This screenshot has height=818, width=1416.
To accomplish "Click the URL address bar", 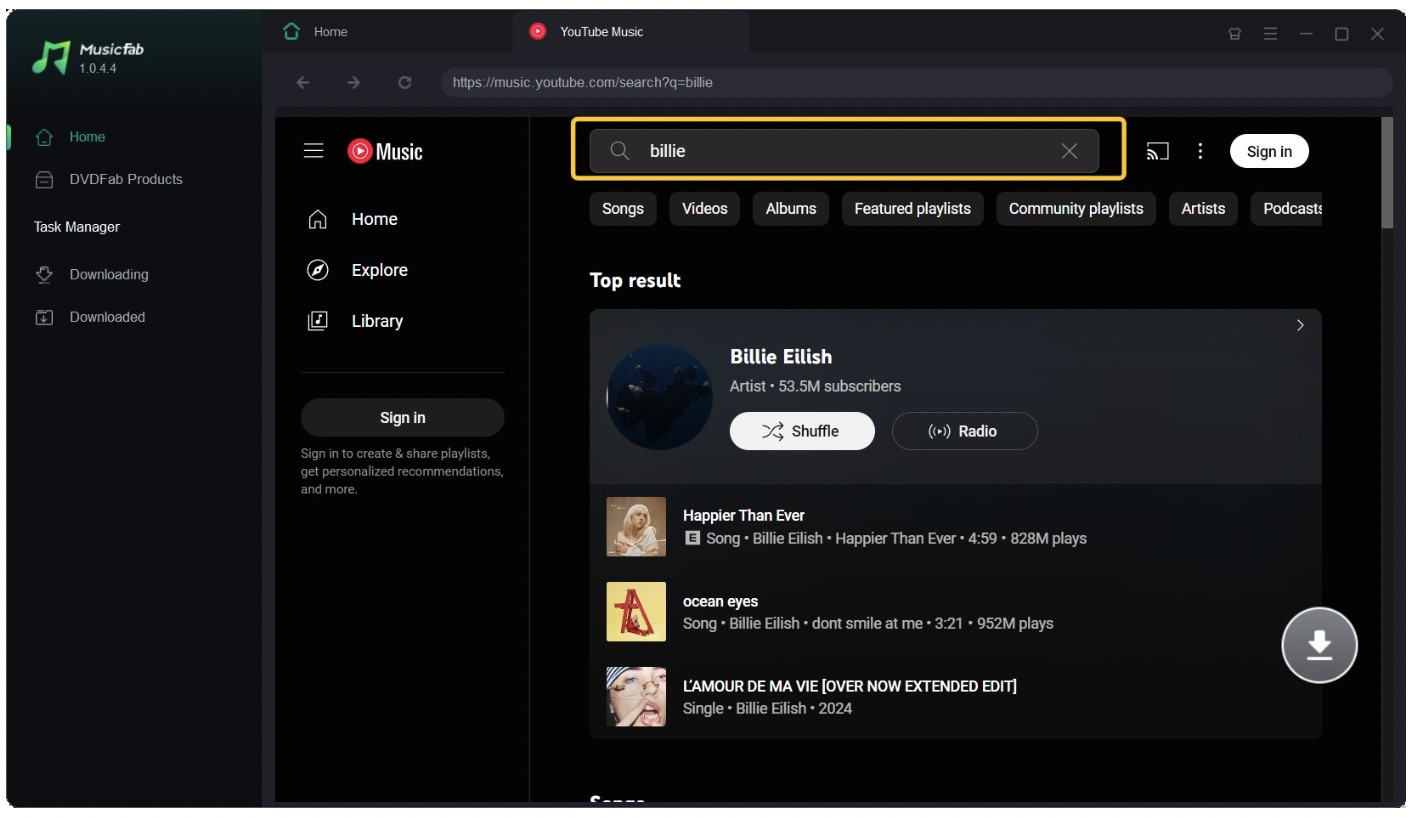I will 916,83.
